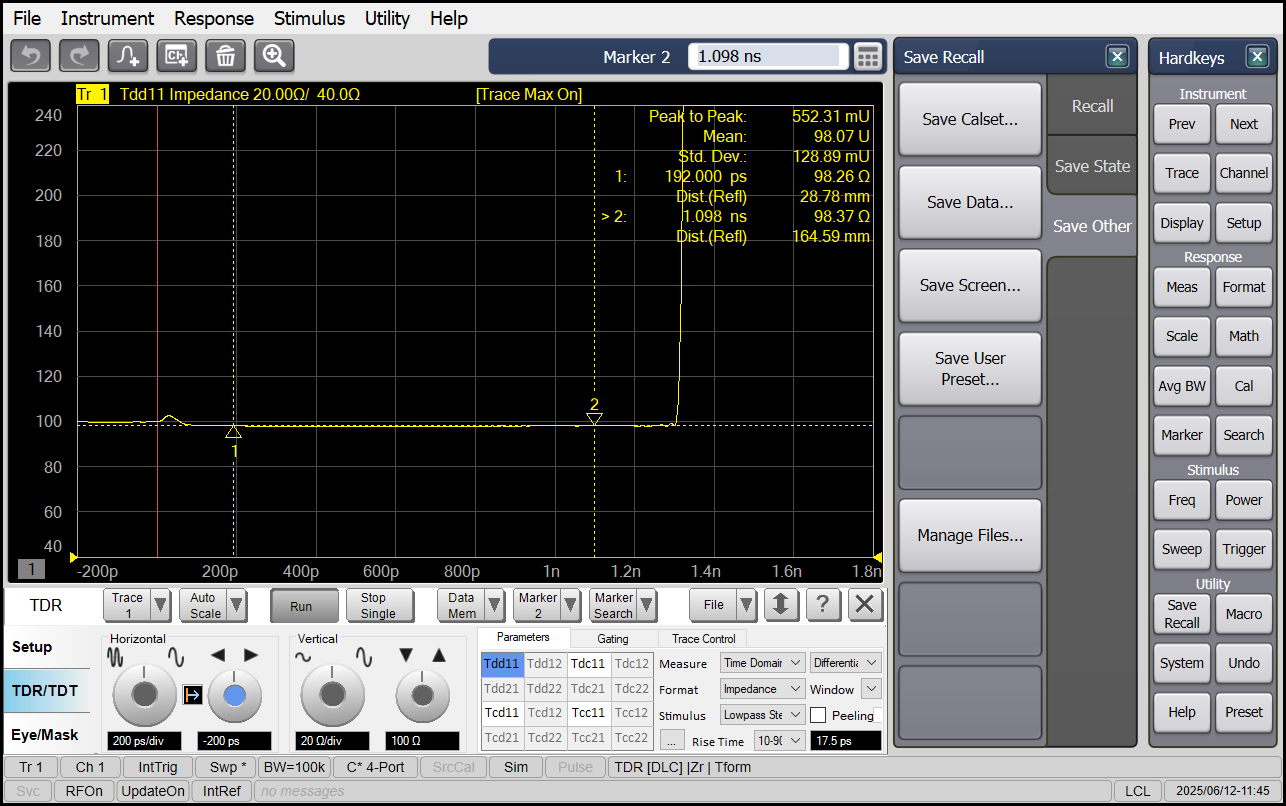Select the Tcc11 parameter cell
Viewport: 1286px width, 806px height.
588,713
